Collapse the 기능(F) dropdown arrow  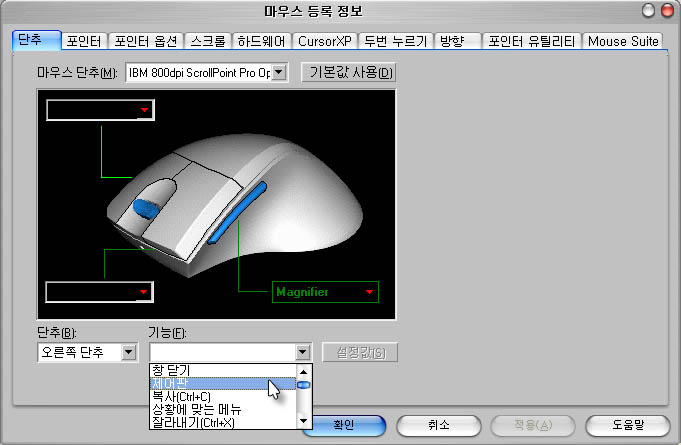tap(303, 352)
